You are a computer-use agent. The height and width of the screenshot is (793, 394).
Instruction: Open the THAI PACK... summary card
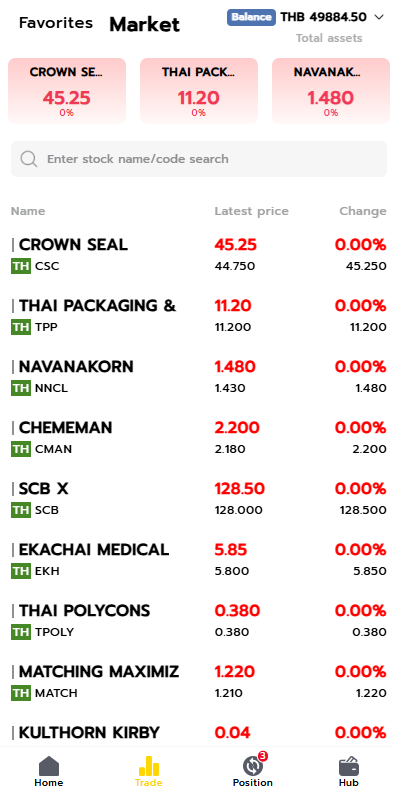[199, 91]
